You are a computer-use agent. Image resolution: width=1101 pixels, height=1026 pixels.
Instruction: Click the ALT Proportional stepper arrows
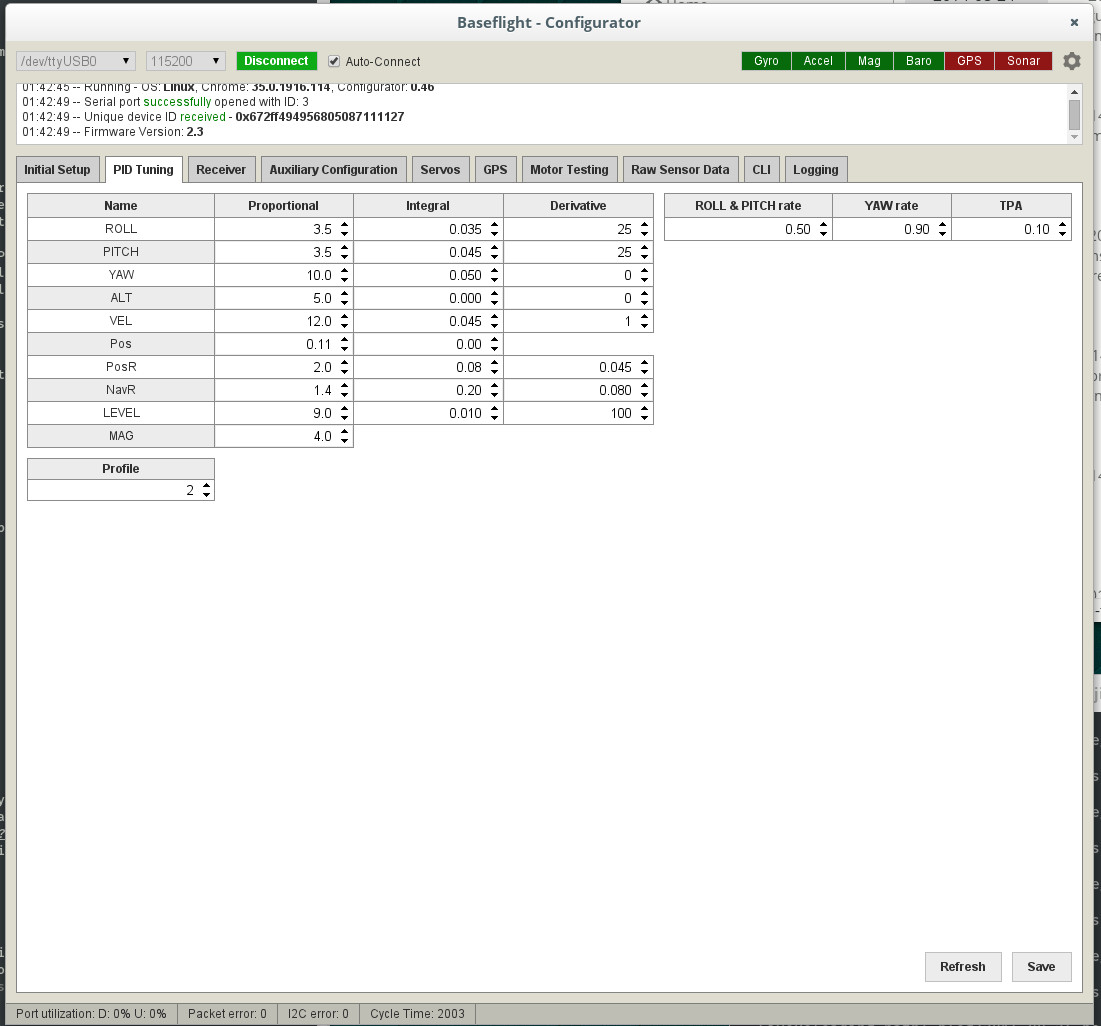point(344,298)
